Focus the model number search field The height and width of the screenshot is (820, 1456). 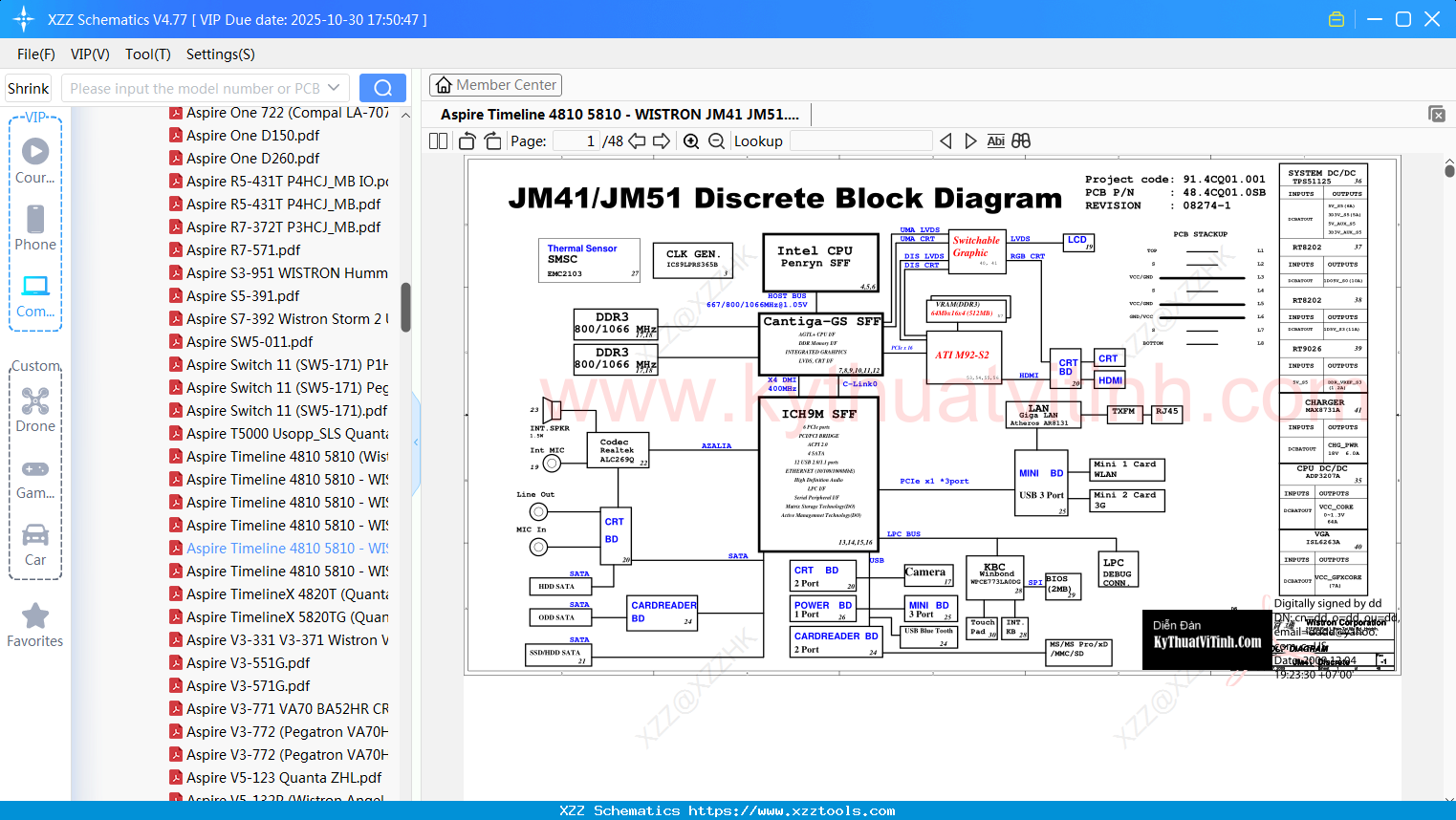(x=195, y=88)
